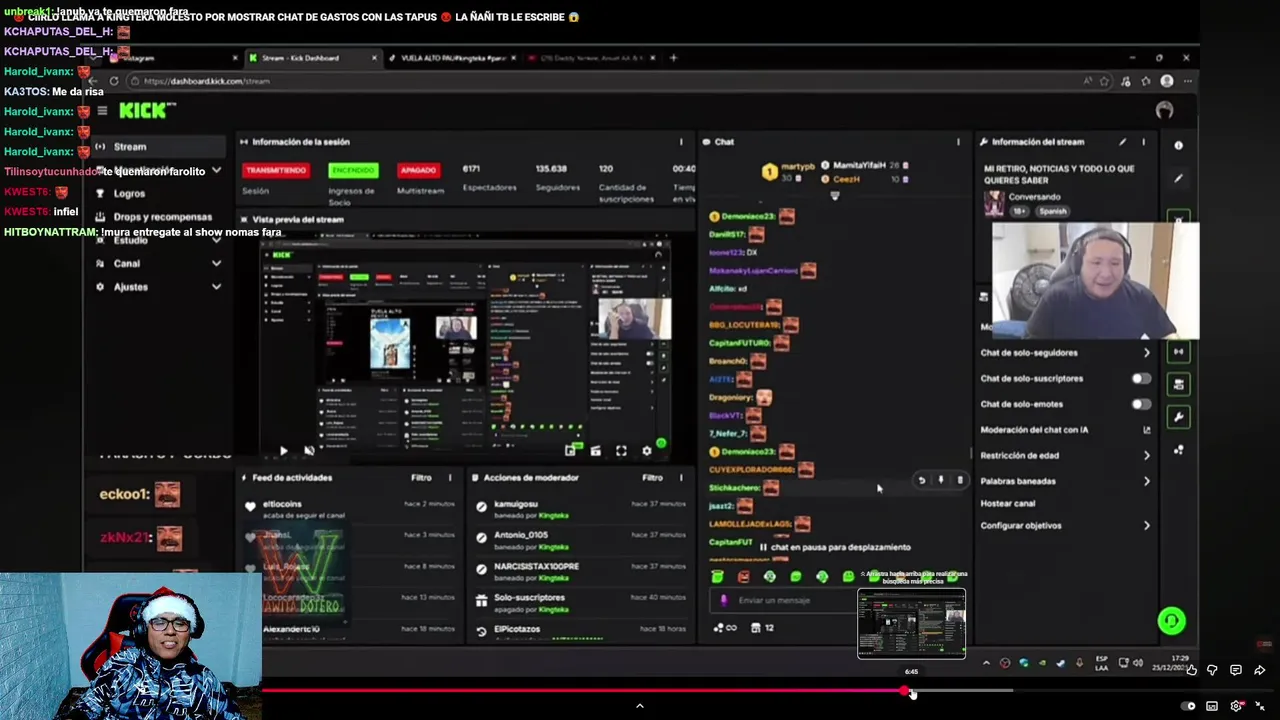Pin the hovered chat message
Viewport: 1280px width, 720px height.
(941, 480)
